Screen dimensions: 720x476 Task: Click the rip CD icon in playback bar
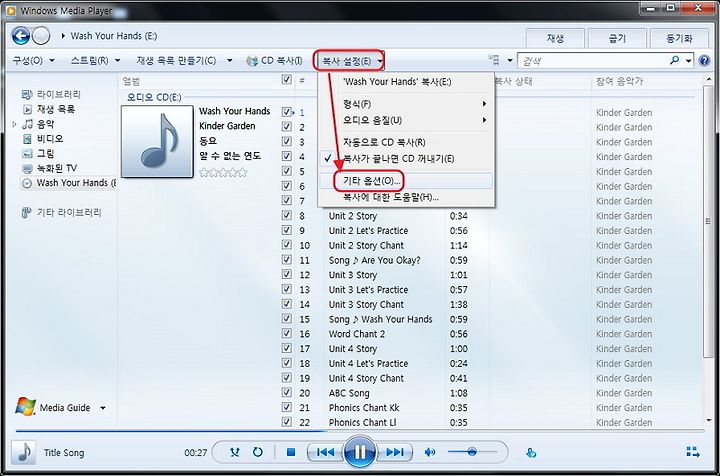point(531,453)
